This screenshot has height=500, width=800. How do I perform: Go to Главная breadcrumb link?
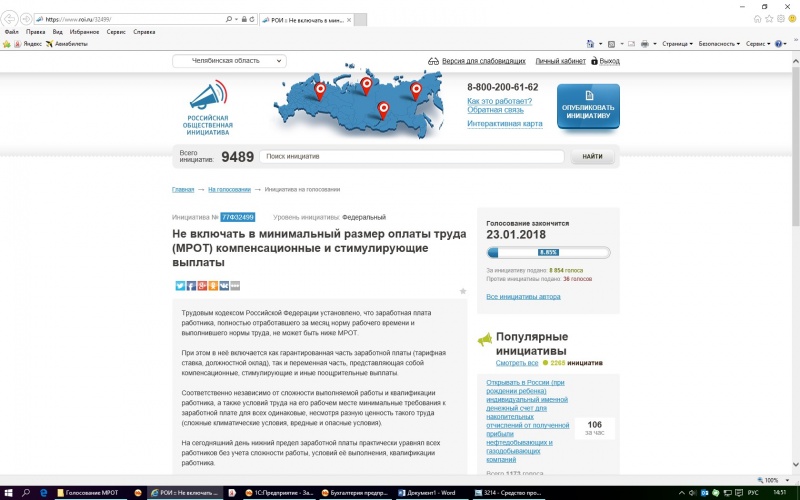point(183,189)
